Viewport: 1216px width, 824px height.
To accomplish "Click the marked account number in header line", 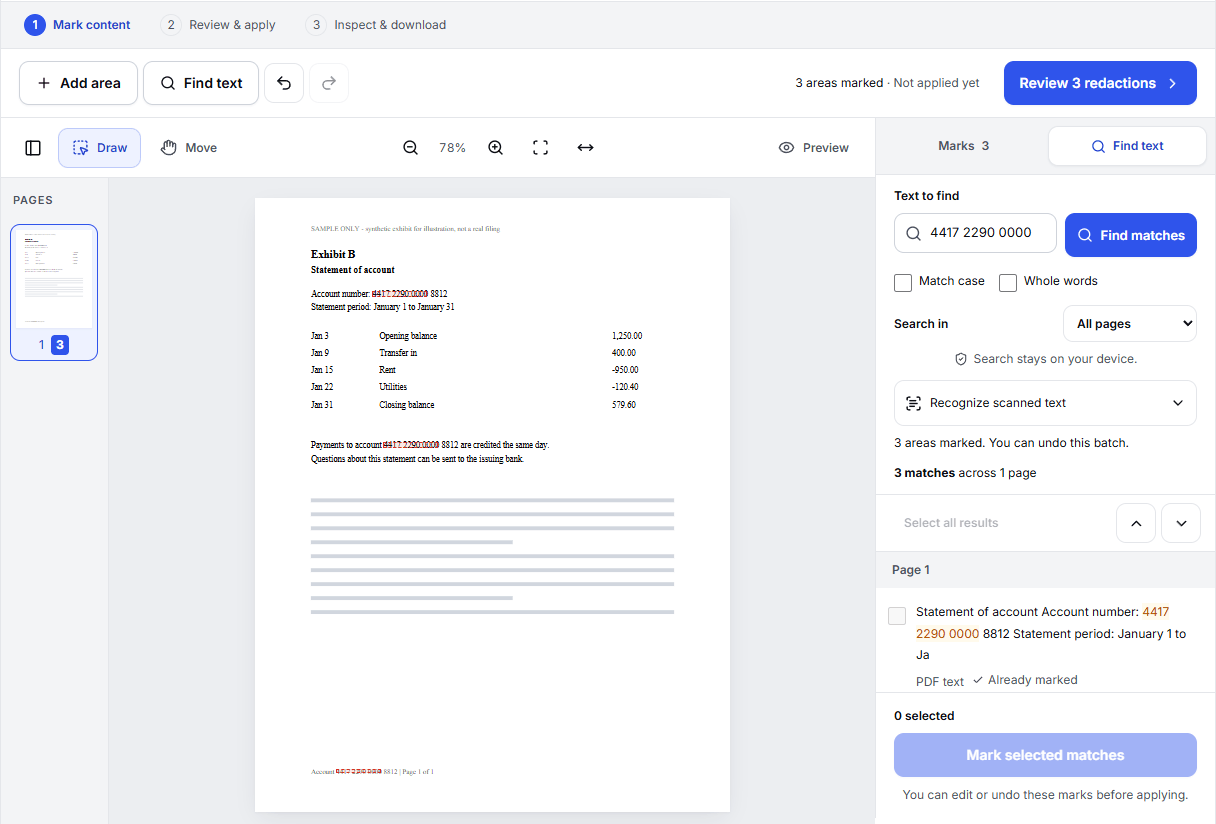I will point(400,294).
